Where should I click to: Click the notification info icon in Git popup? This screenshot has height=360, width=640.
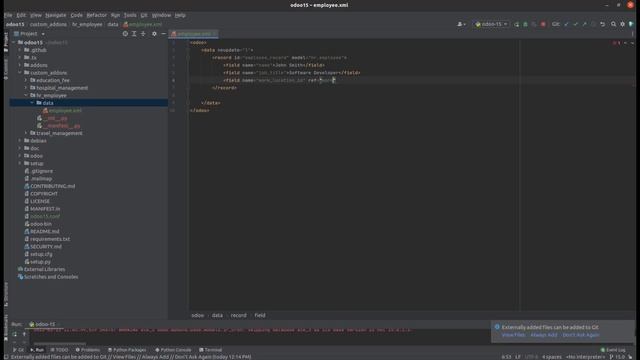497,327
